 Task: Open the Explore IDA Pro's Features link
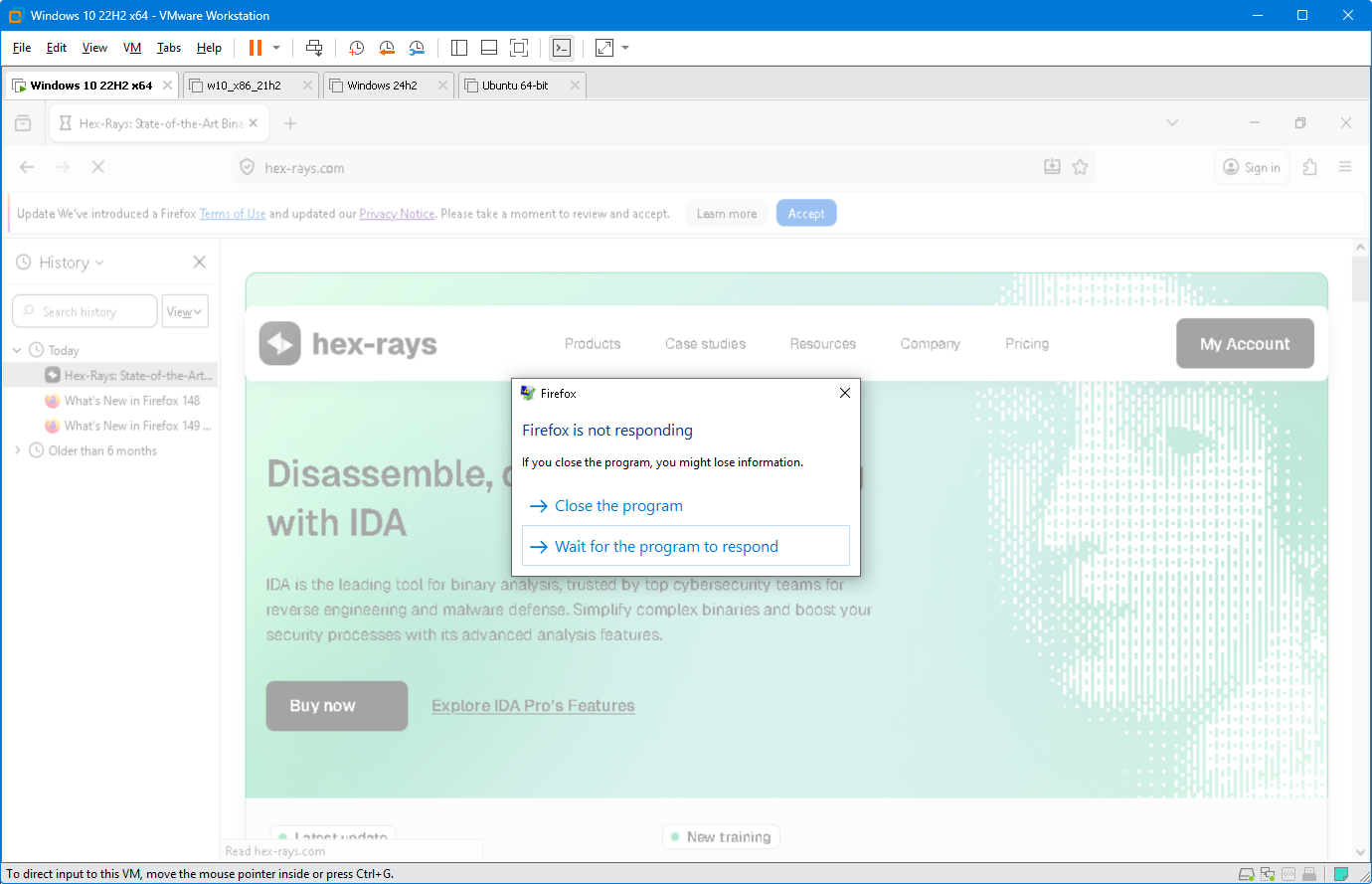coord(533,706)
